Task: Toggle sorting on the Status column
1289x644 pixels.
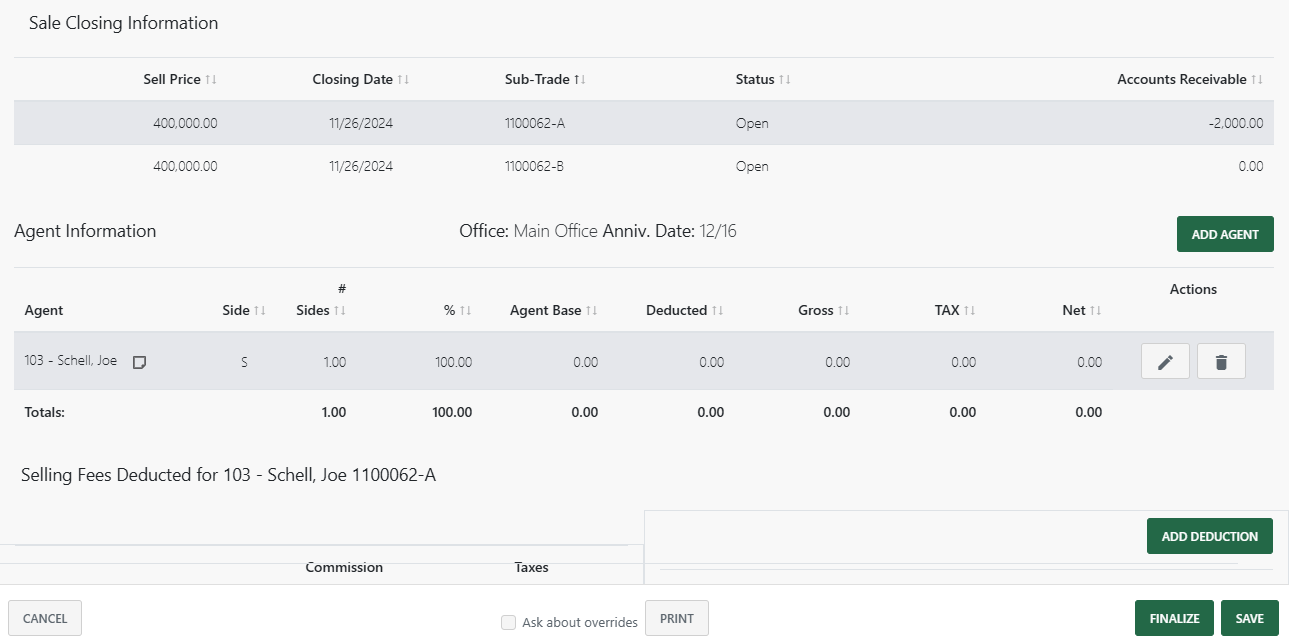Action: tap(785, 79)
